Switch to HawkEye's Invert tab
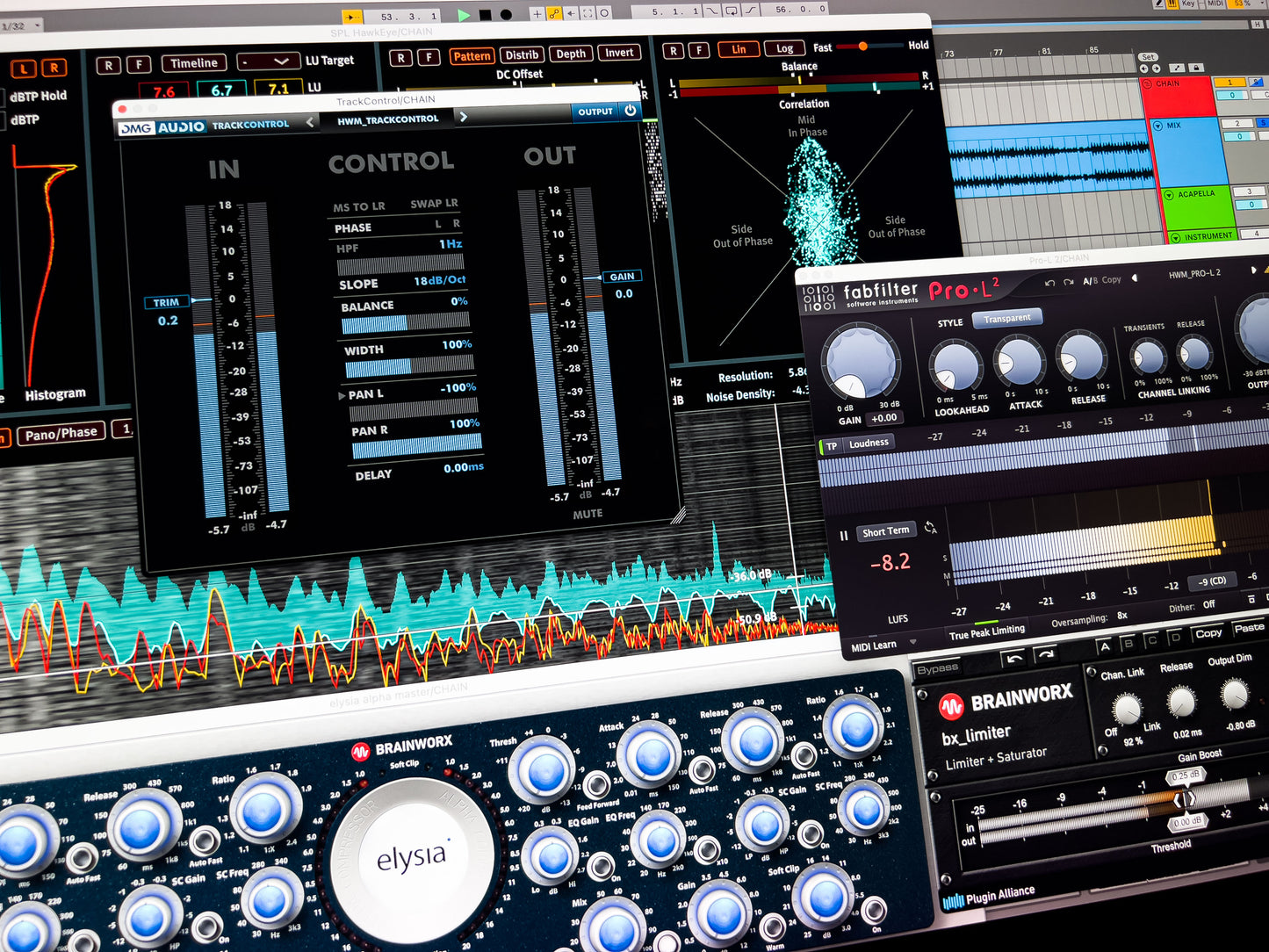1269x952 pixels. (619, 53)
